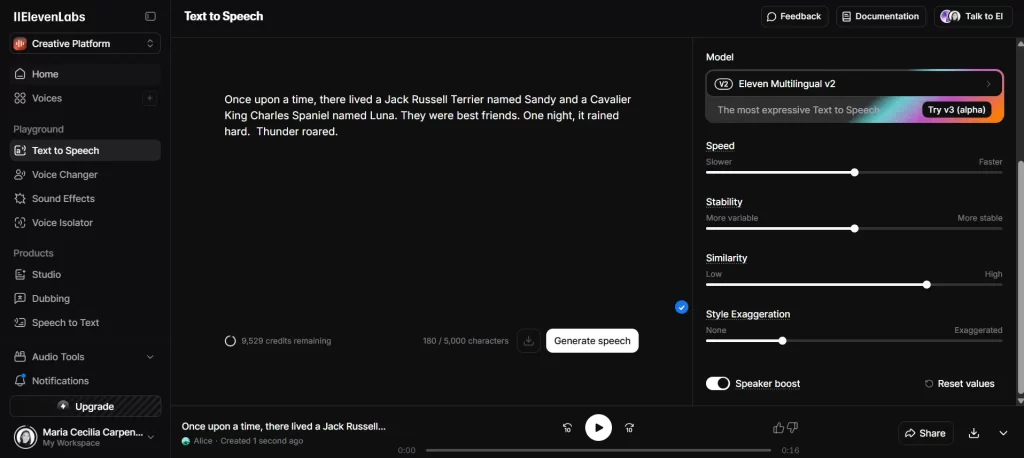1024x458 pixels.
Task: Click the blue checkmark badge
Action: coord(681,307)
